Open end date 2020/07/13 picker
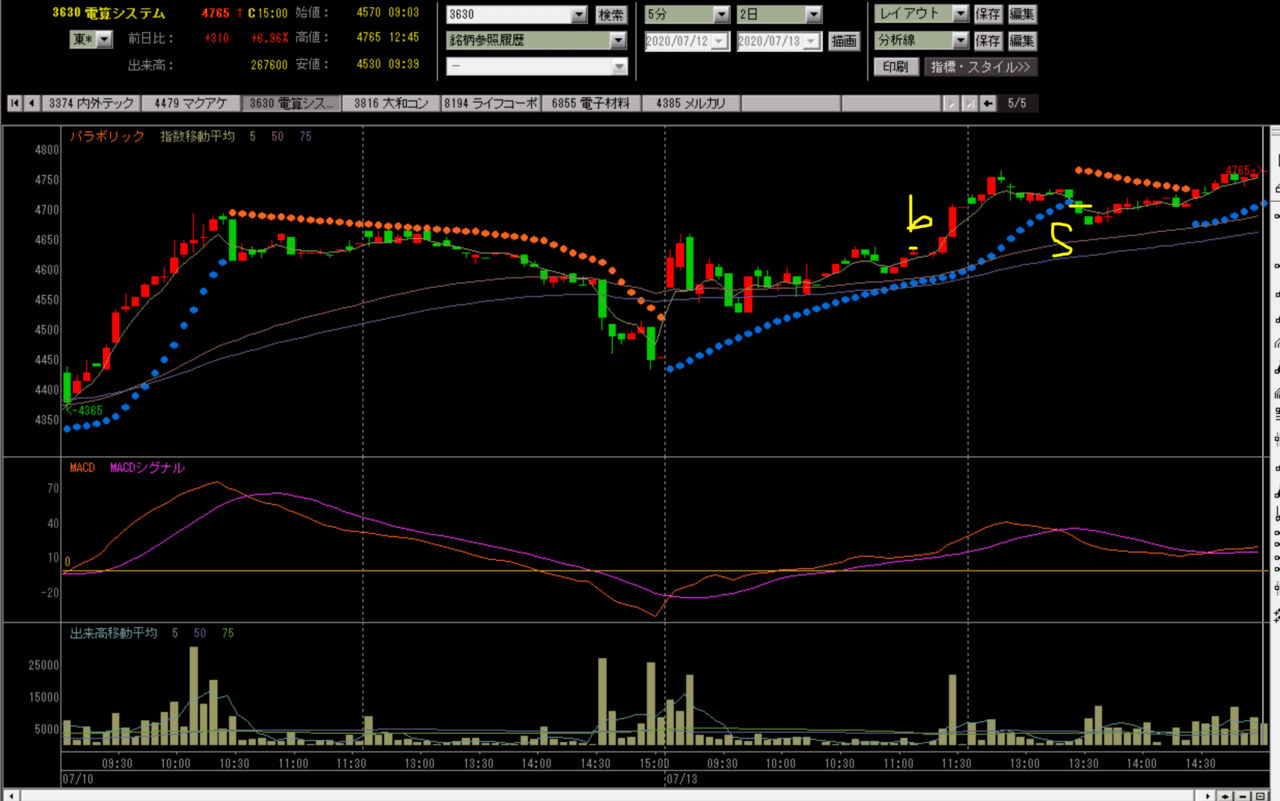This screenshot has width=1280, height=801. [813, 41]
